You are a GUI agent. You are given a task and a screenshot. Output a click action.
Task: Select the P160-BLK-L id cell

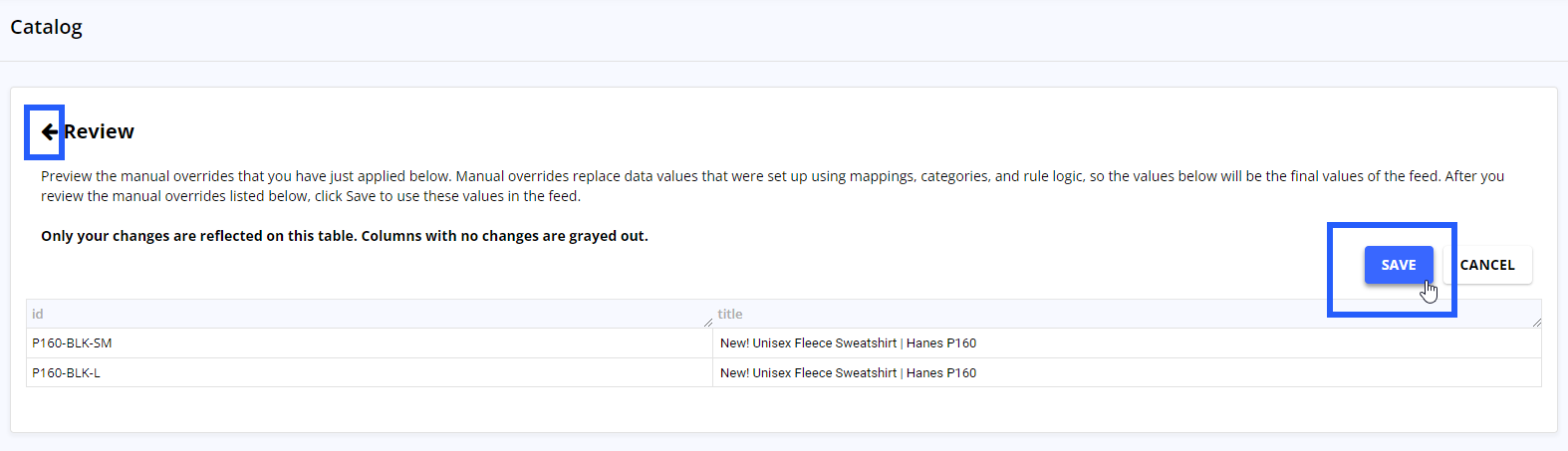[x=370, y=373]
